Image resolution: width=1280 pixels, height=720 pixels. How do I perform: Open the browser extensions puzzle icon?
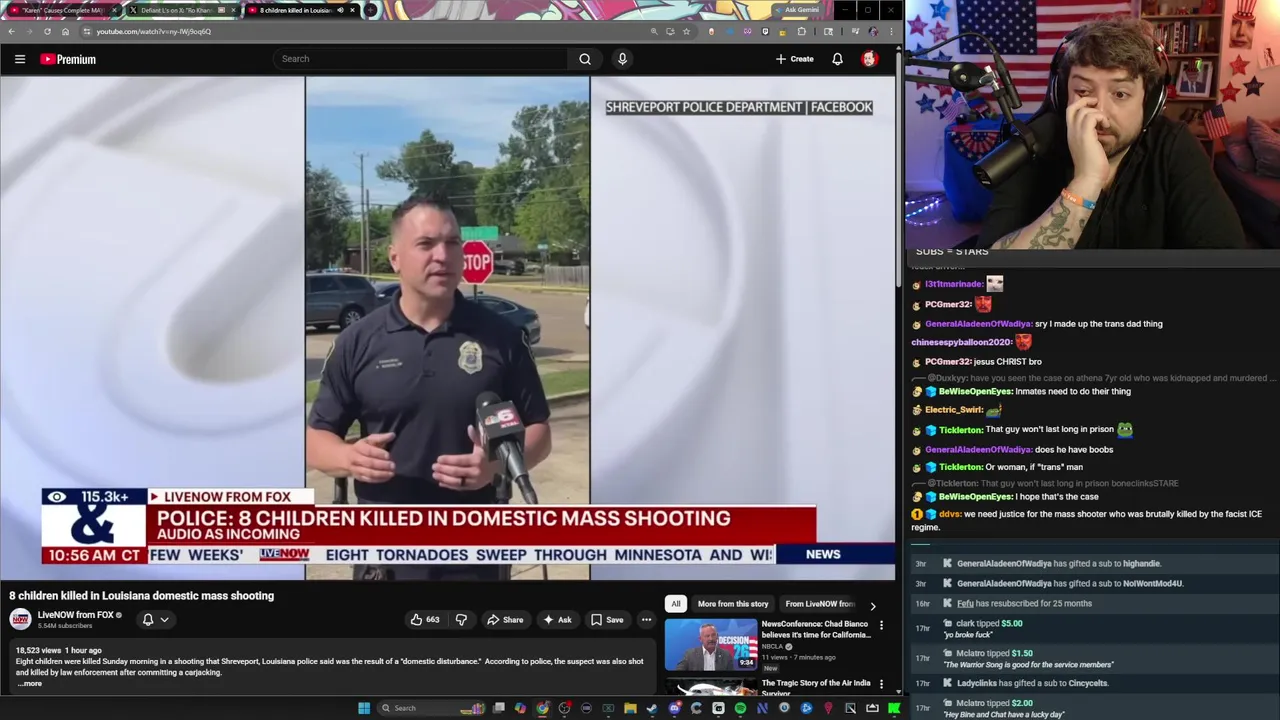(x=801, y=31)
